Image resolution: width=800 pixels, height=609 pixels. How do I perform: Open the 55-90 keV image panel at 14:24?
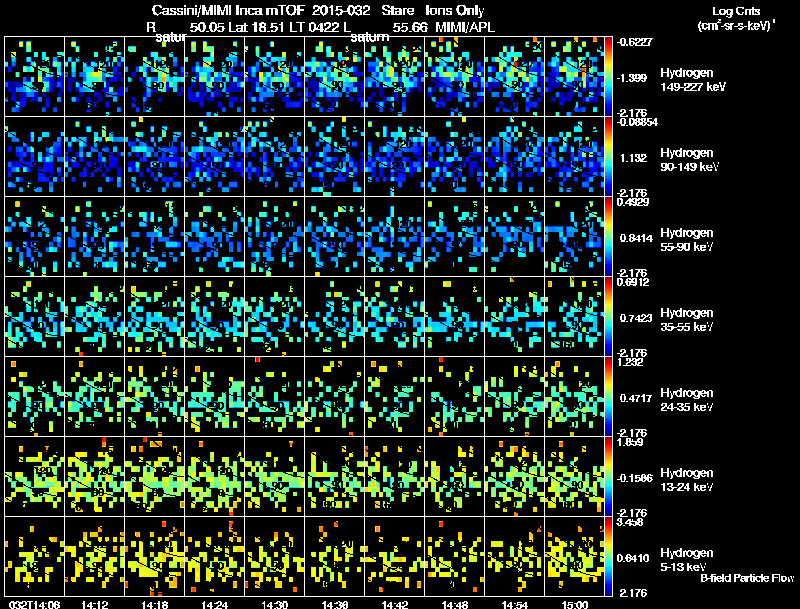(x=214, y=237)
